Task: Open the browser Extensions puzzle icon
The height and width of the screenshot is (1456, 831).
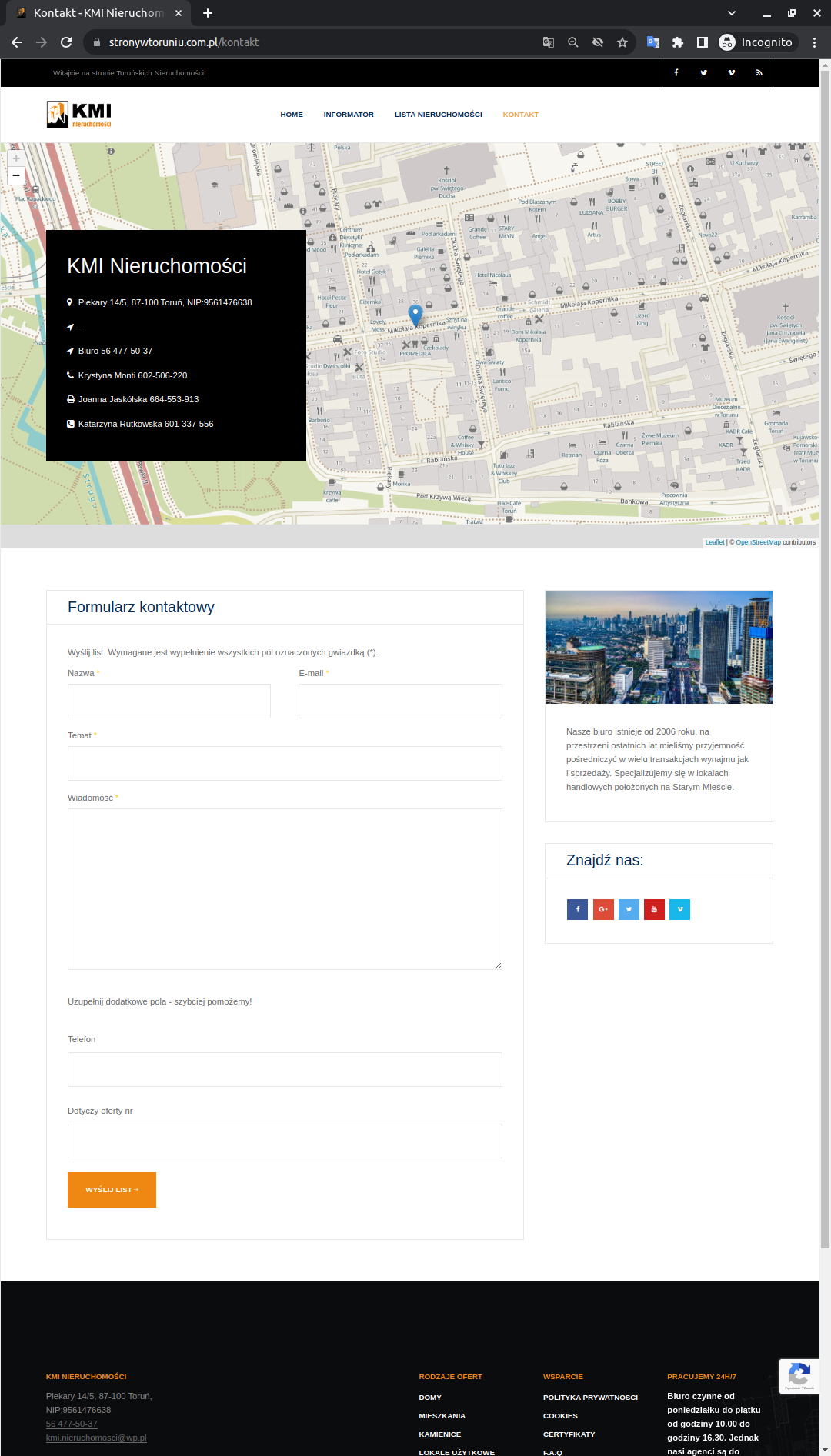Action: coord(678,42)
